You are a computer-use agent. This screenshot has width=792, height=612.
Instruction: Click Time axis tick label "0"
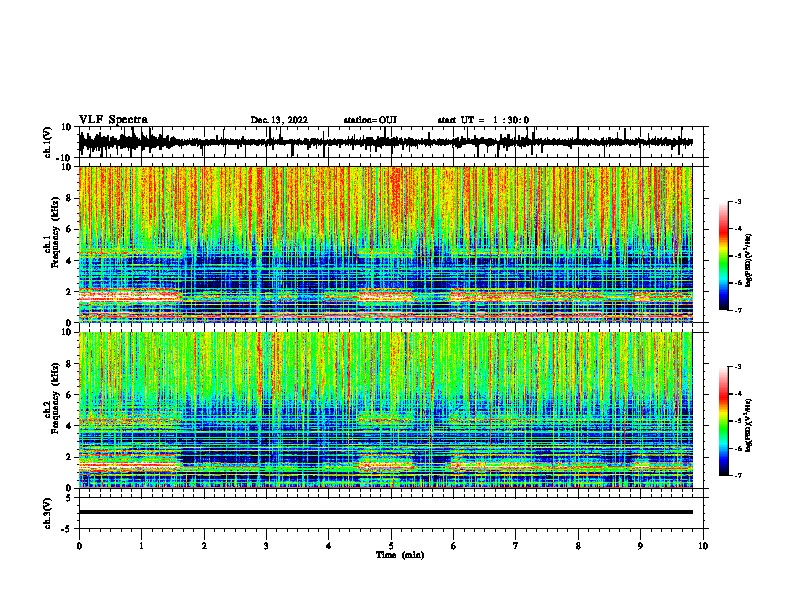click(x=79, y=546)
